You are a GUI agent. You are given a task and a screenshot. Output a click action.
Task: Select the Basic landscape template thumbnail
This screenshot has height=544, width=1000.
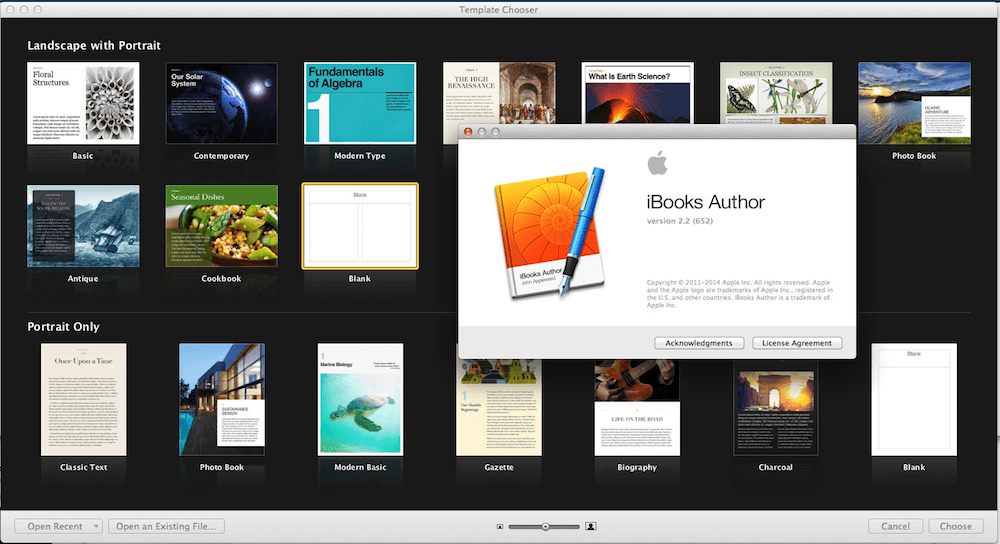coord(83,103)
